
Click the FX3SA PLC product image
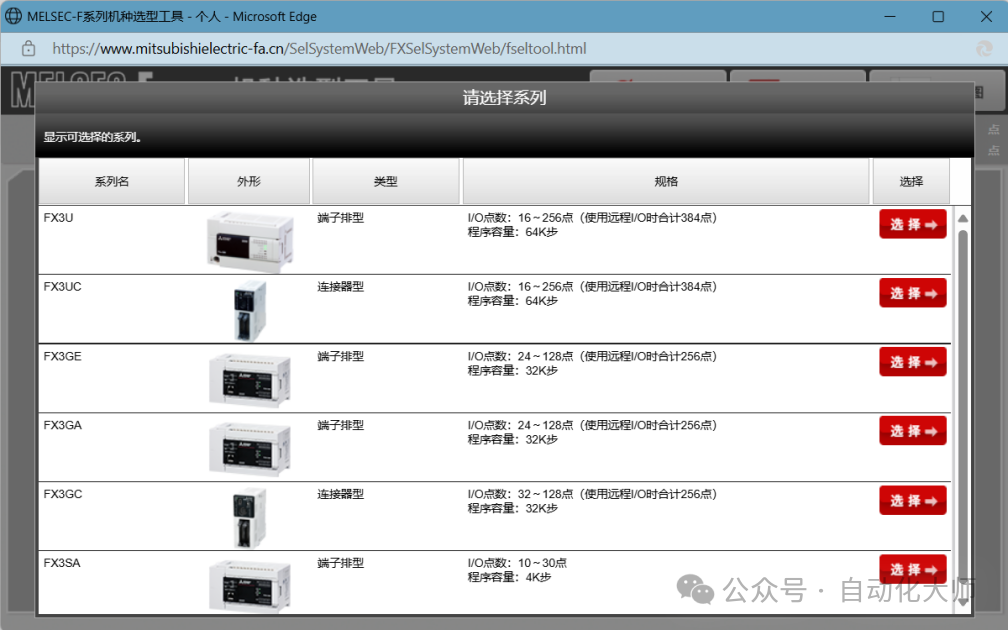click(249, 586)
